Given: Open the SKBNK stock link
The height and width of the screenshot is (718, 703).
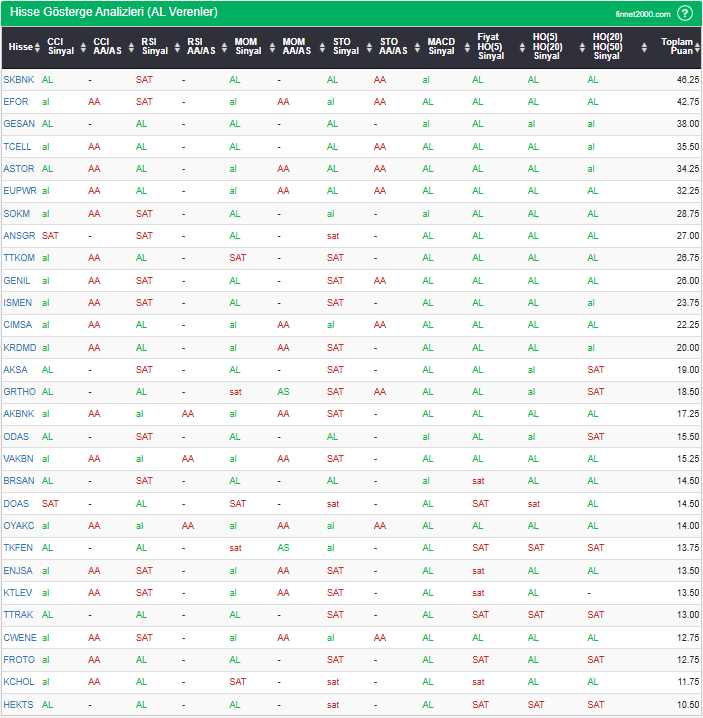Looking at the screenshot, I should coord(17,79).
